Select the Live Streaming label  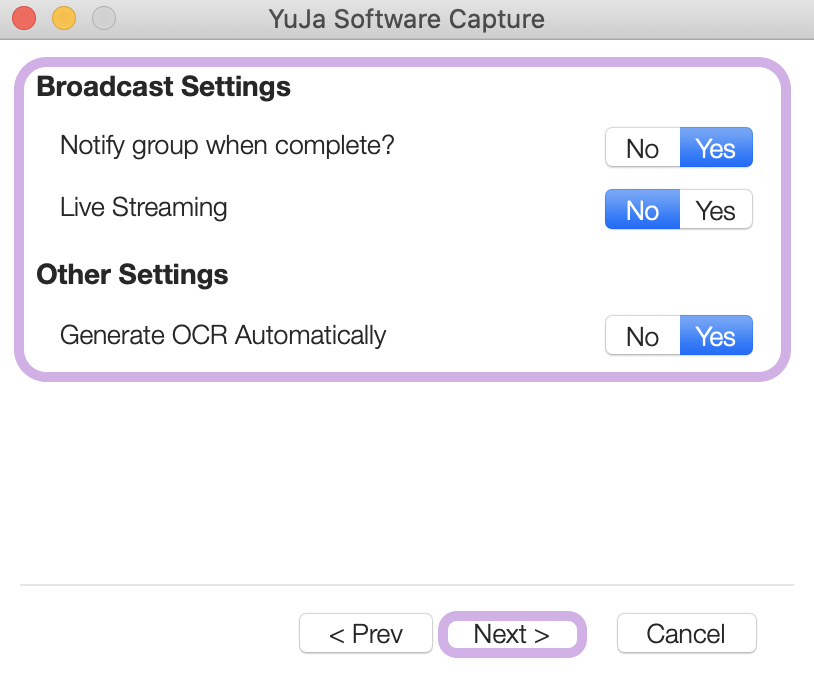tap(144, 208)
